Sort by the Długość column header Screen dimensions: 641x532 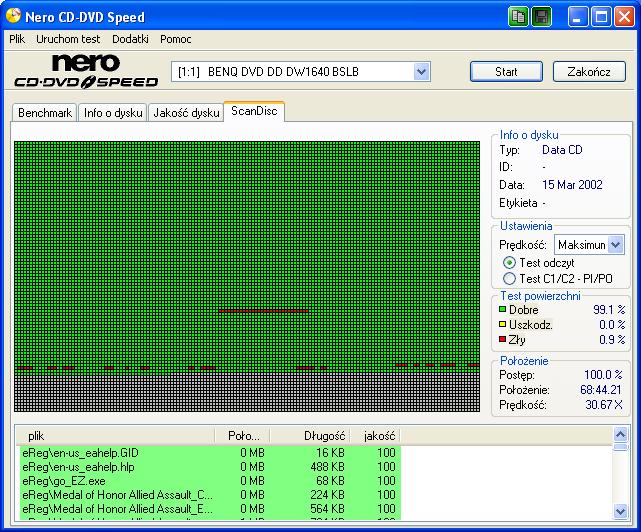311,436
